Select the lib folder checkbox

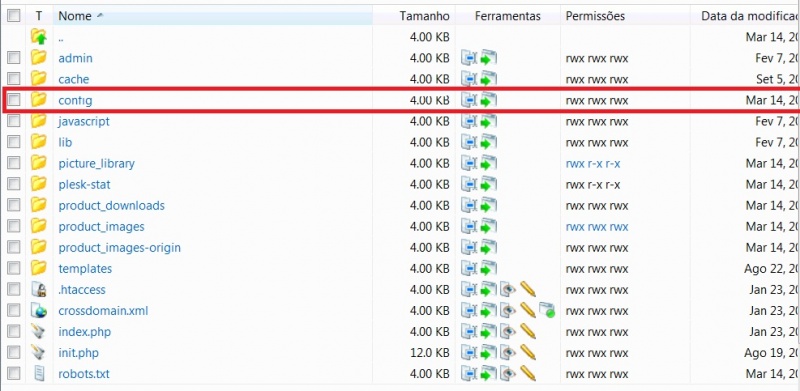click(x=14, y=142)
